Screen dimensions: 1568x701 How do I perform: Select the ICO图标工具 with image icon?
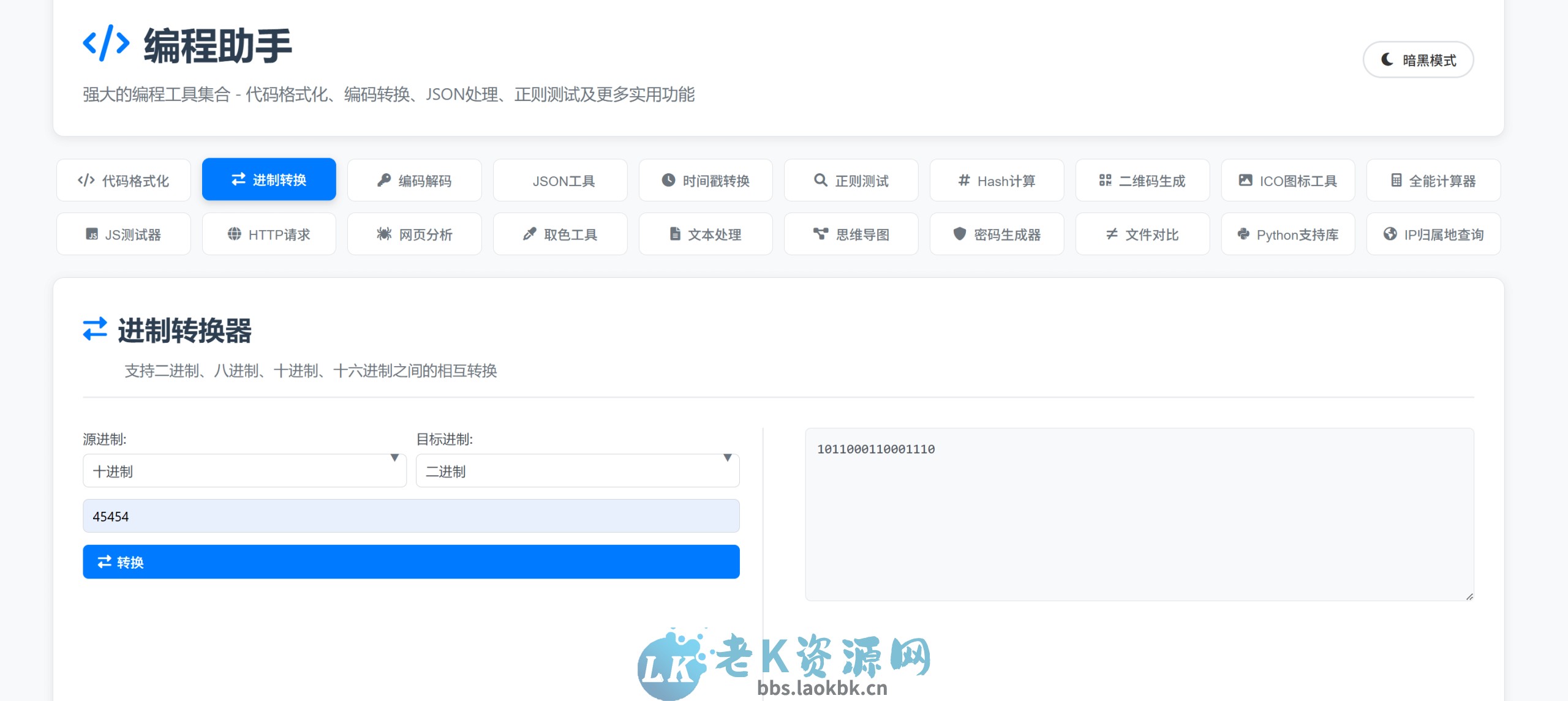[x=1288, y=179]
